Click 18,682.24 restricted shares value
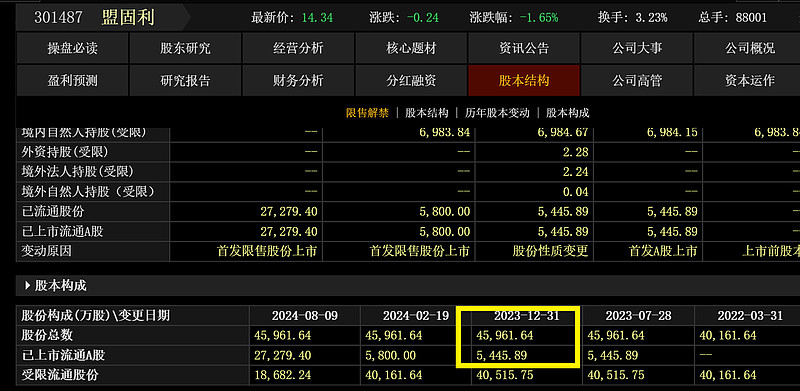This screenshot has height=391, width=800. tap(282, 375)
